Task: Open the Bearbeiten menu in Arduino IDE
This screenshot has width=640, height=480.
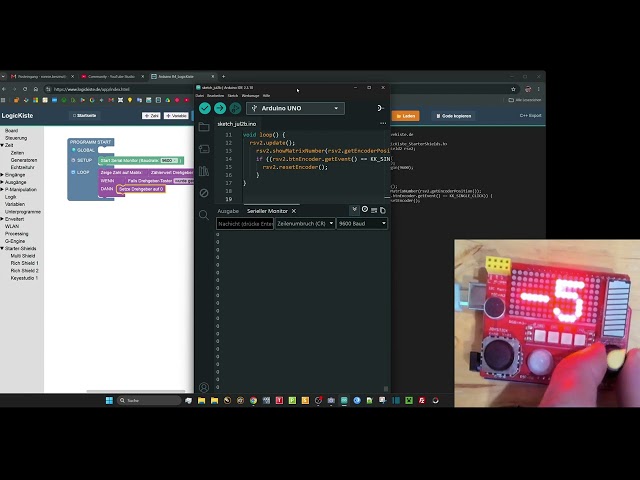Action: tap(216, 96)
